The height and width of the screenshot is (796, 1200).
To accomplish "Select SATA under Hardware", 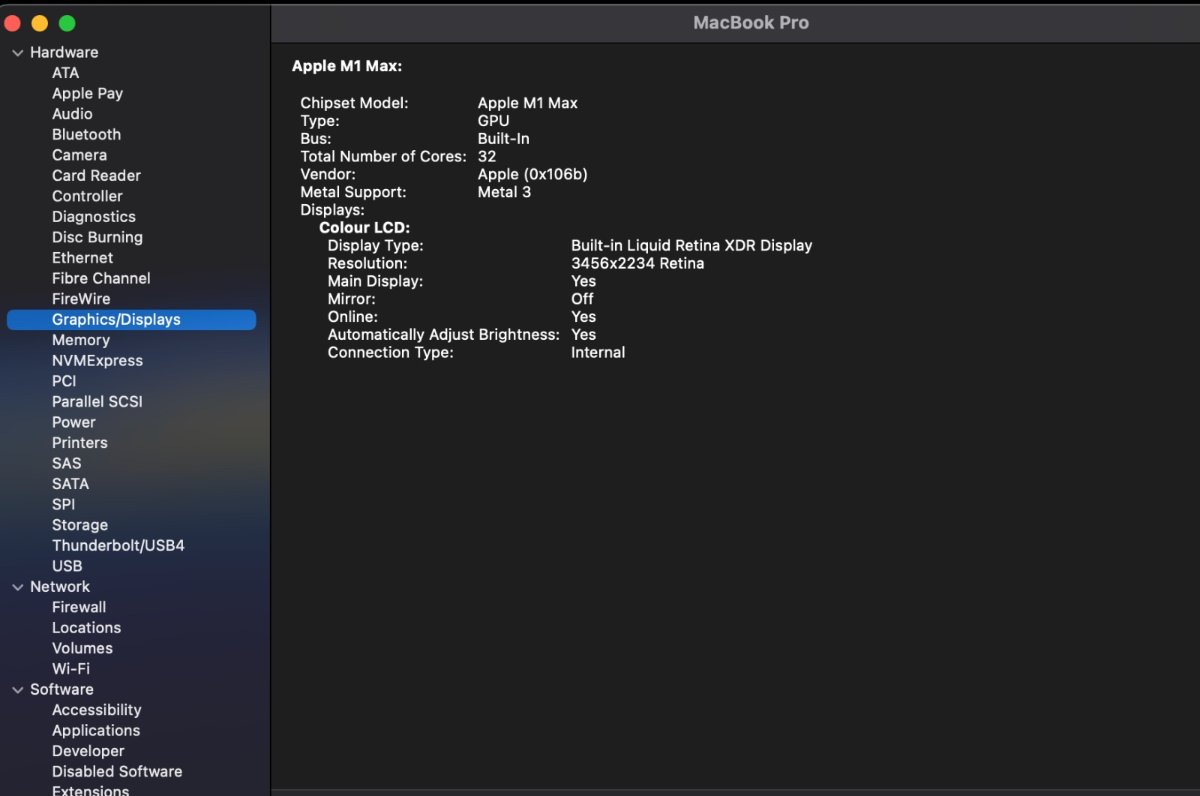I will pyautogui.click(x=70, y=484).
